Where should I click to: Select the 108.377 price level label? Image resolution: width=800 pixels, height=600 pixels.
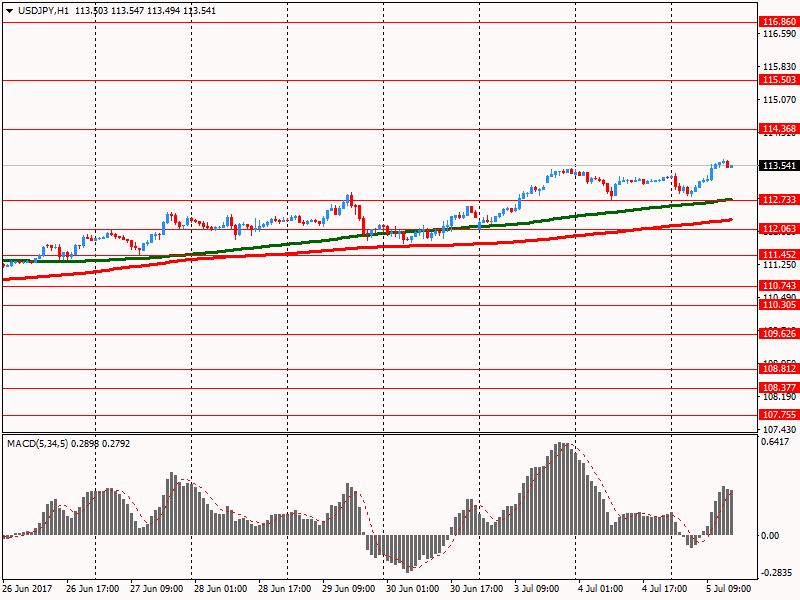click(779, 388)
